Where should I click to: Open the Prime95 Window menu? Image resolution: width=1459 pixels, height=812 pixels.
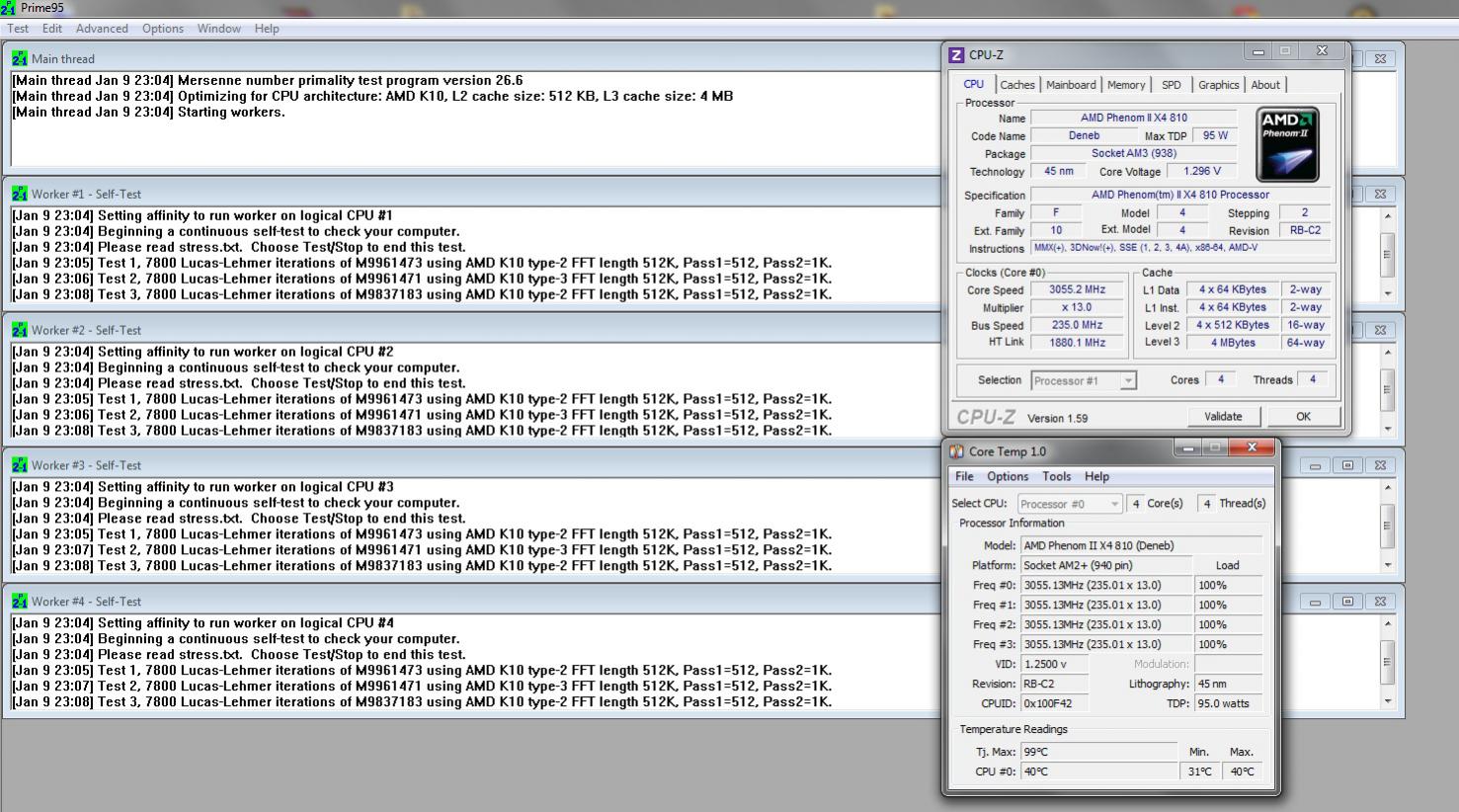tap(219, 29)
